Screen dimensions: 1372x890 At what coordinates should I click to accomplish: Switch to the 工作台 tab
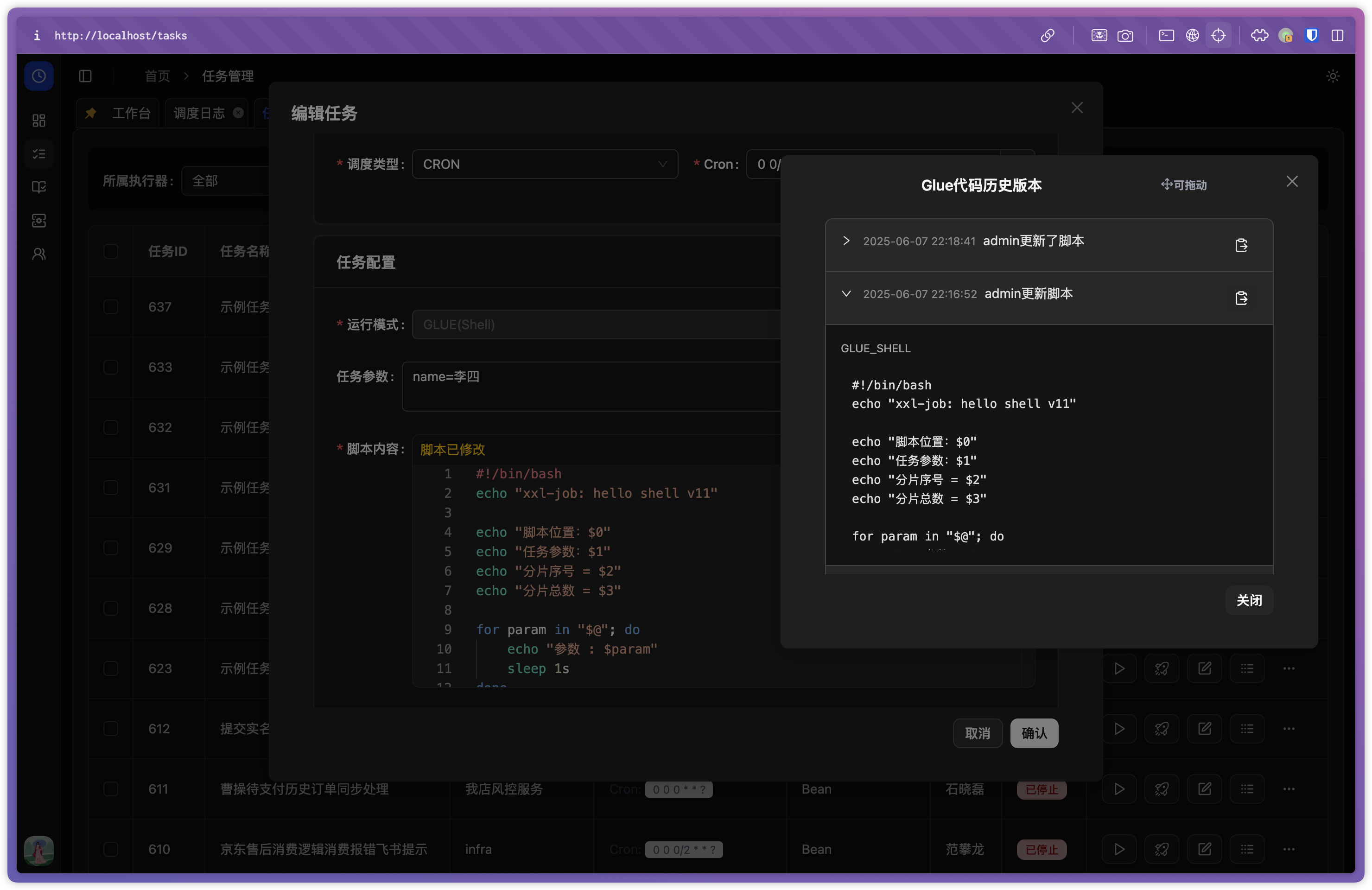[131, 112]
